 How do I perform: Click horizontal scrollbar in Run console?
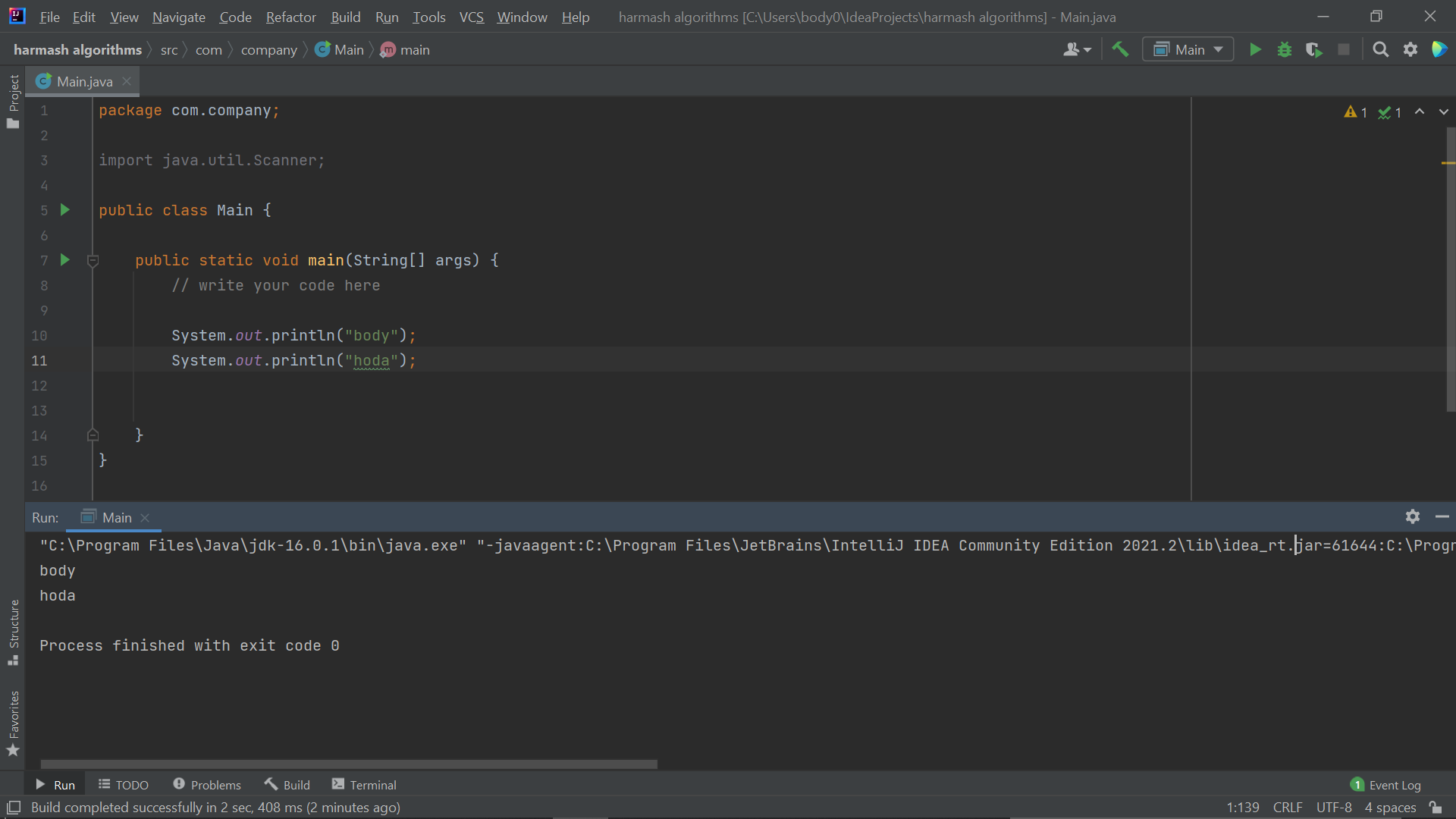click(x=349, y=764)
